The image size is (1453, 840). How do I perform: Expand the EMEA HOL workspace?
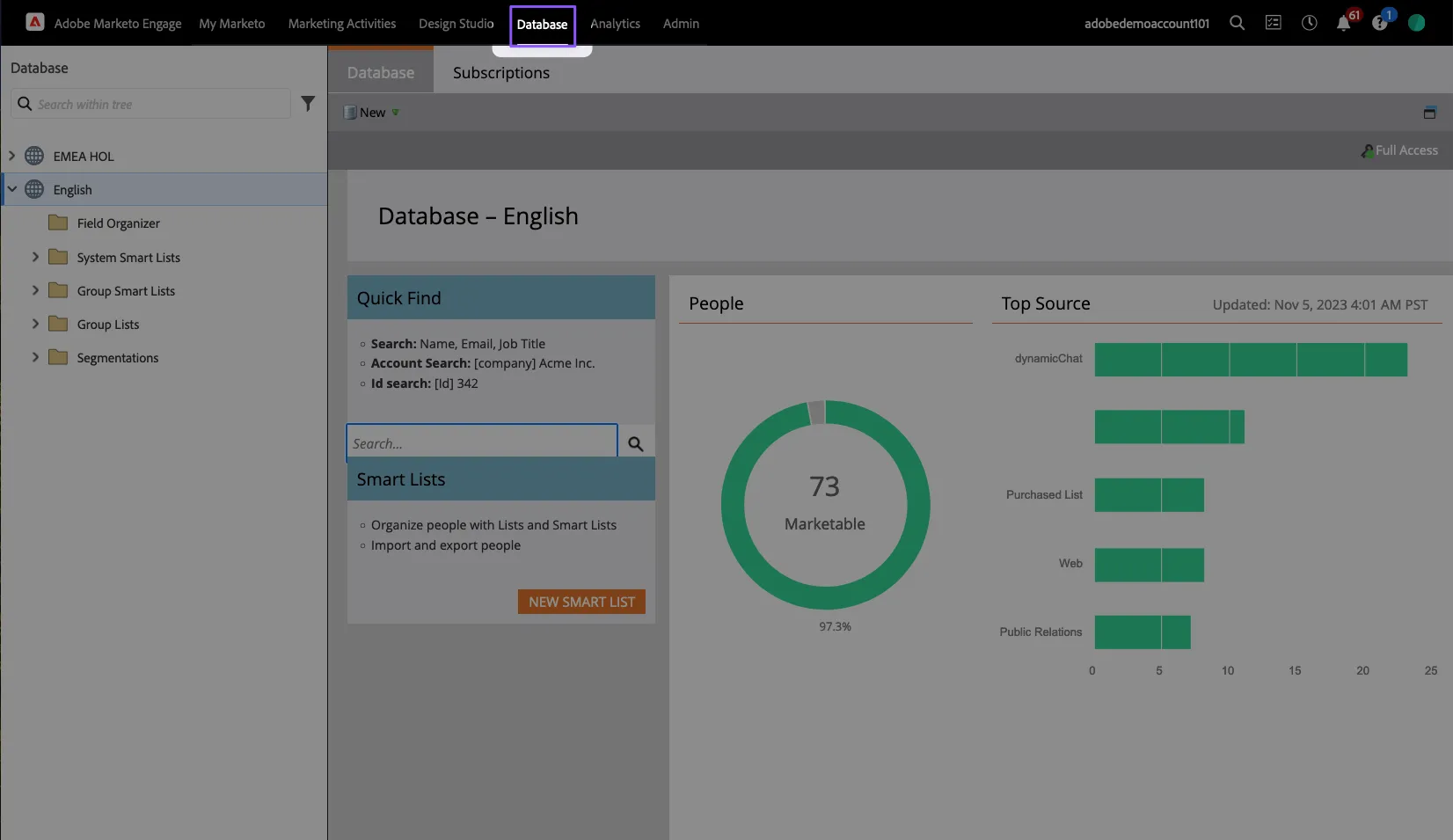pos(11,156)
